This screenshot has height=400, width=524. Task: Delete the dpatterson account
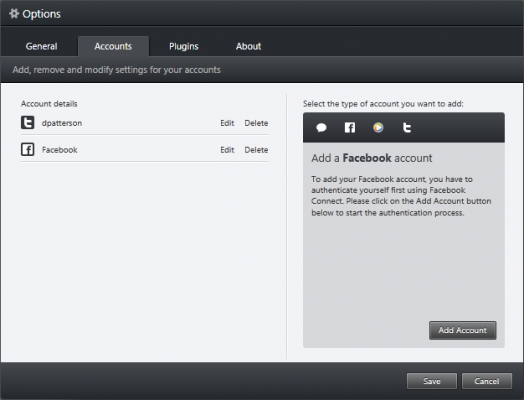click(256, 123)
